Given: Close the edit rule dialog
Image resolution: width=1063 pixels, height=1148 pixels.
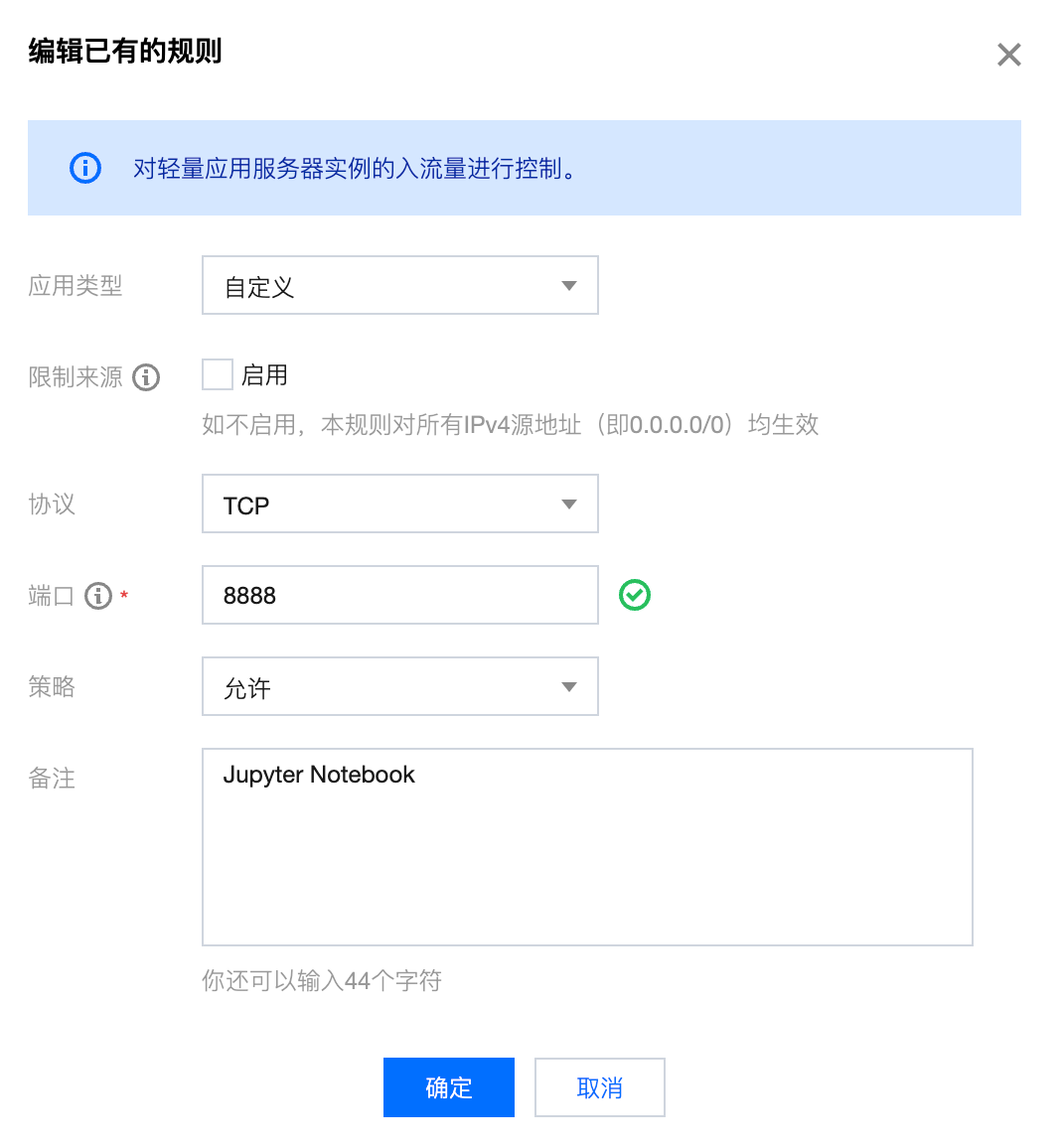Looking at the screenshot, I should (1008, 55).
